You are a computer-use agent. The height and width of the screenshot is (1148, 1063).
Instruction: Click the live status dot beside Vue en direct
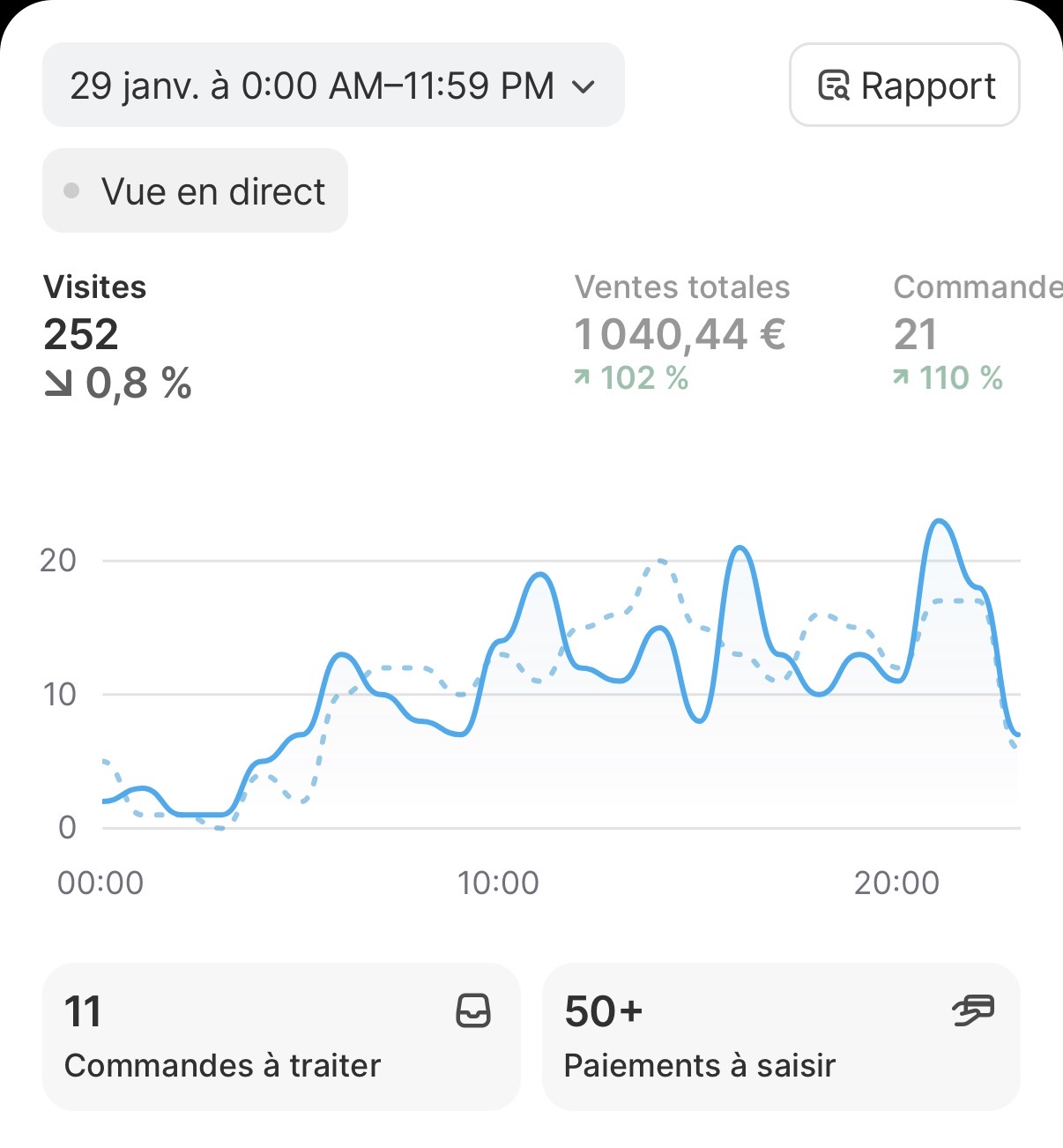click(71, 189)
